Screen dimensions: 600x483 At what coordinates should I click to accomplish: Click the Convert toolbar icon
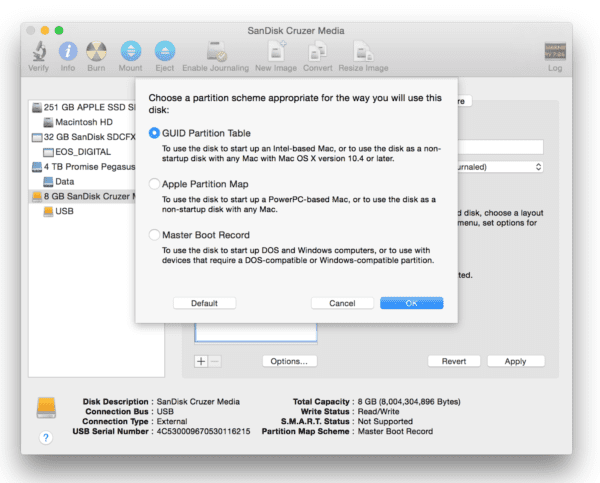coord(317,50)
